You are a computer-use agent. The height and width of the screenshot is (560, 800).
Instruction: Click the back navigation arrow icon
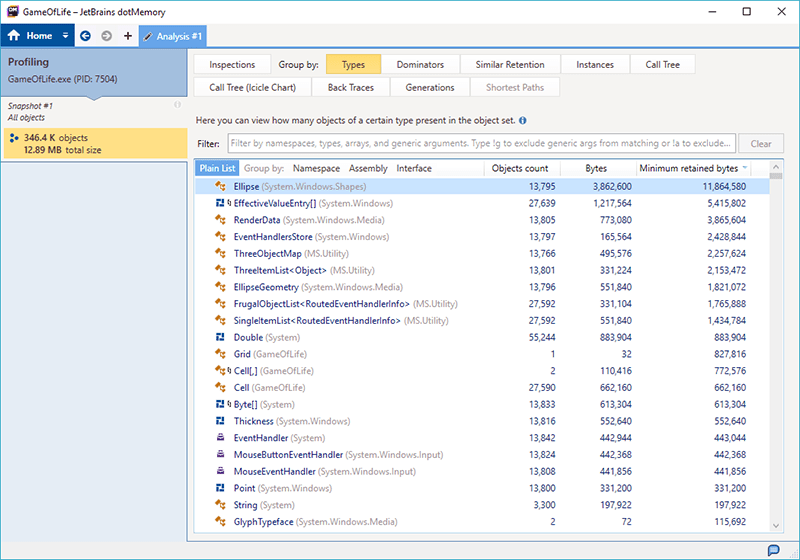click(x=85, y=36)
